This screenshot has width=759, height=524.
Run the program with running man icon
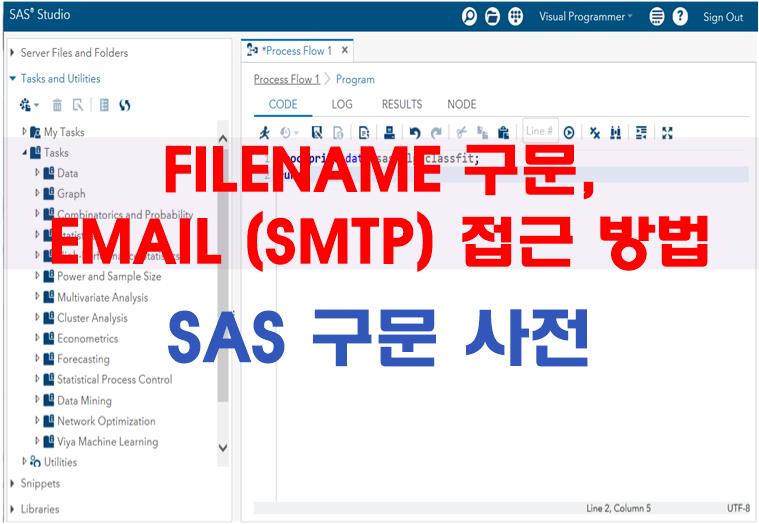[264, 132]
